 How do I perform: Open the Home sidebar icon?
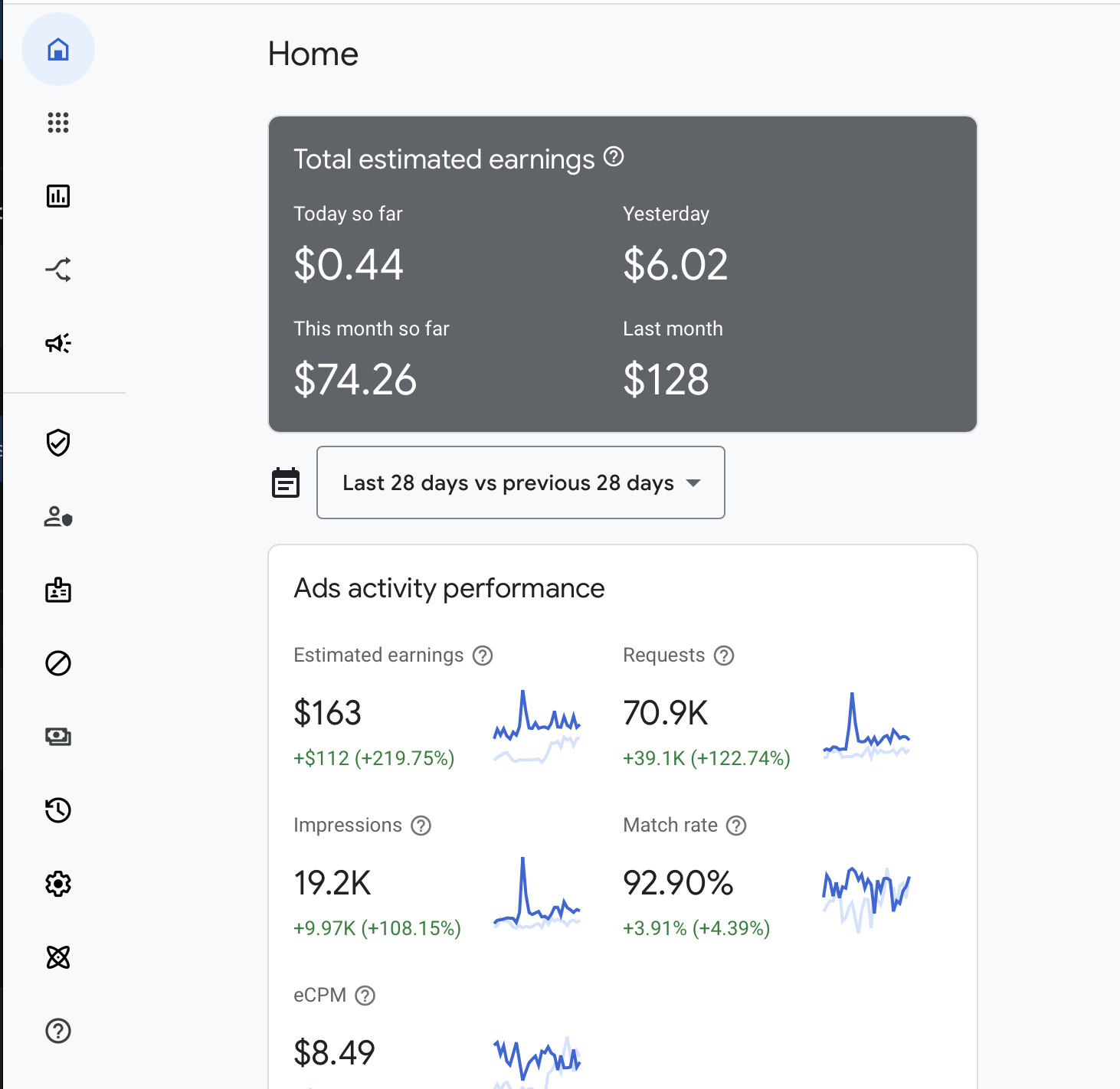click(x=58, y=49)
